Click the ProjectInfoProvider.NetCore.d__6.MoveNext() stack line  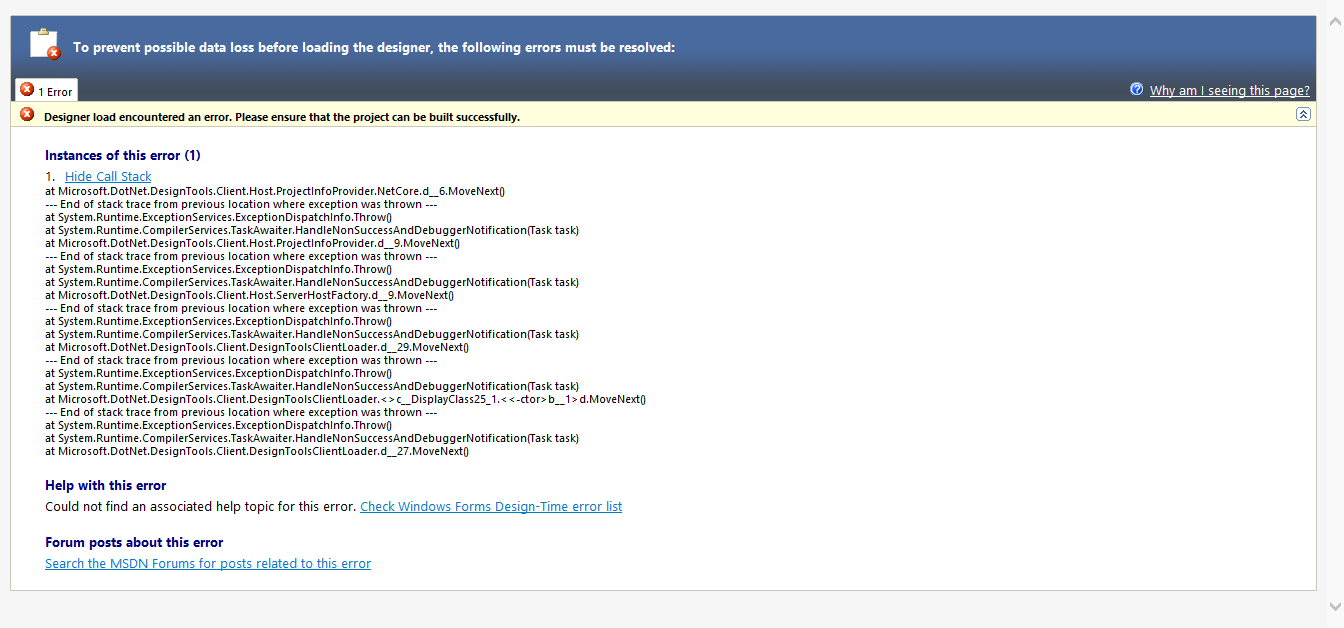click(275, 191)
